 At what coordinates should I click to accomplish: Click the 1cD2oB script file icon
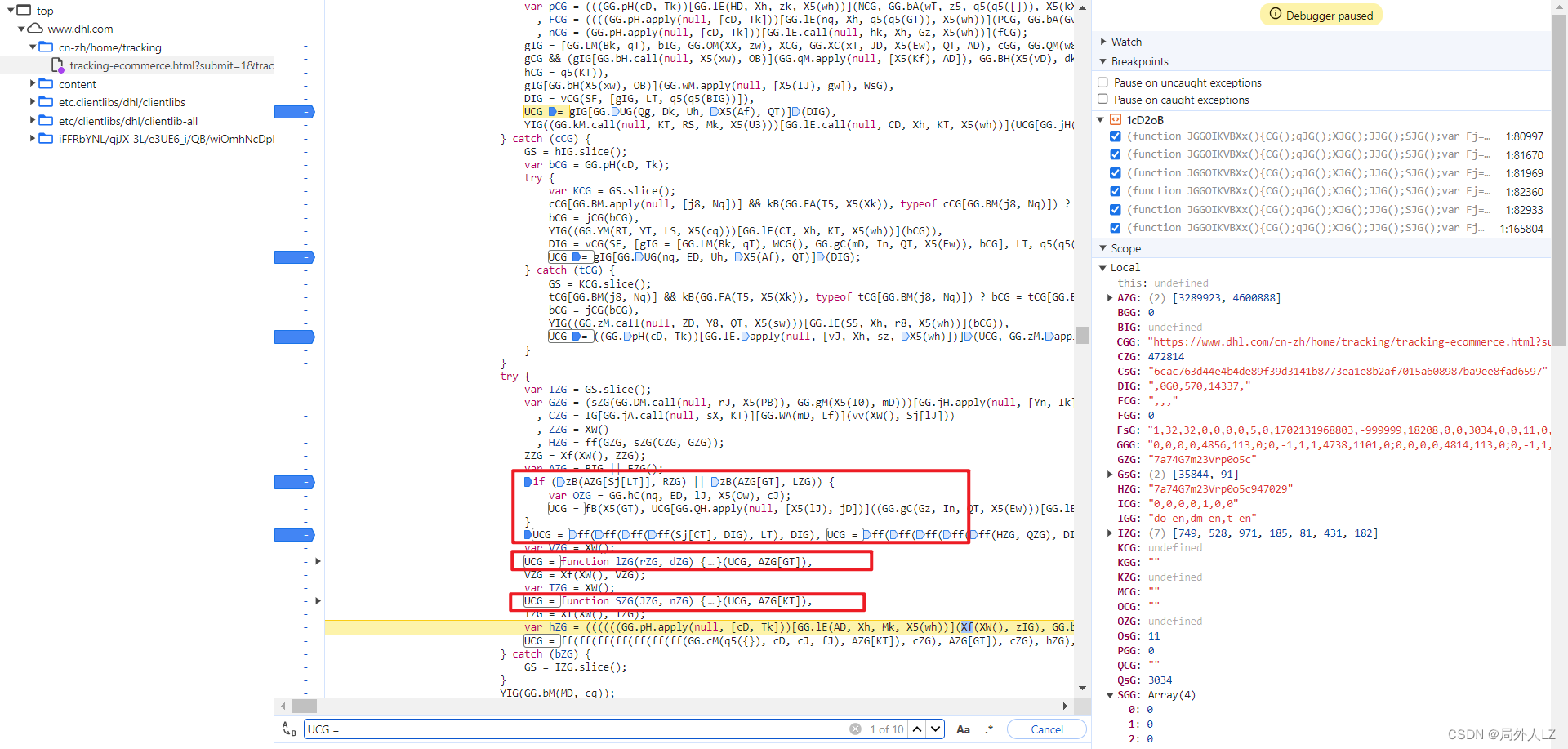pyautogui.click(x=1116, y=119)
